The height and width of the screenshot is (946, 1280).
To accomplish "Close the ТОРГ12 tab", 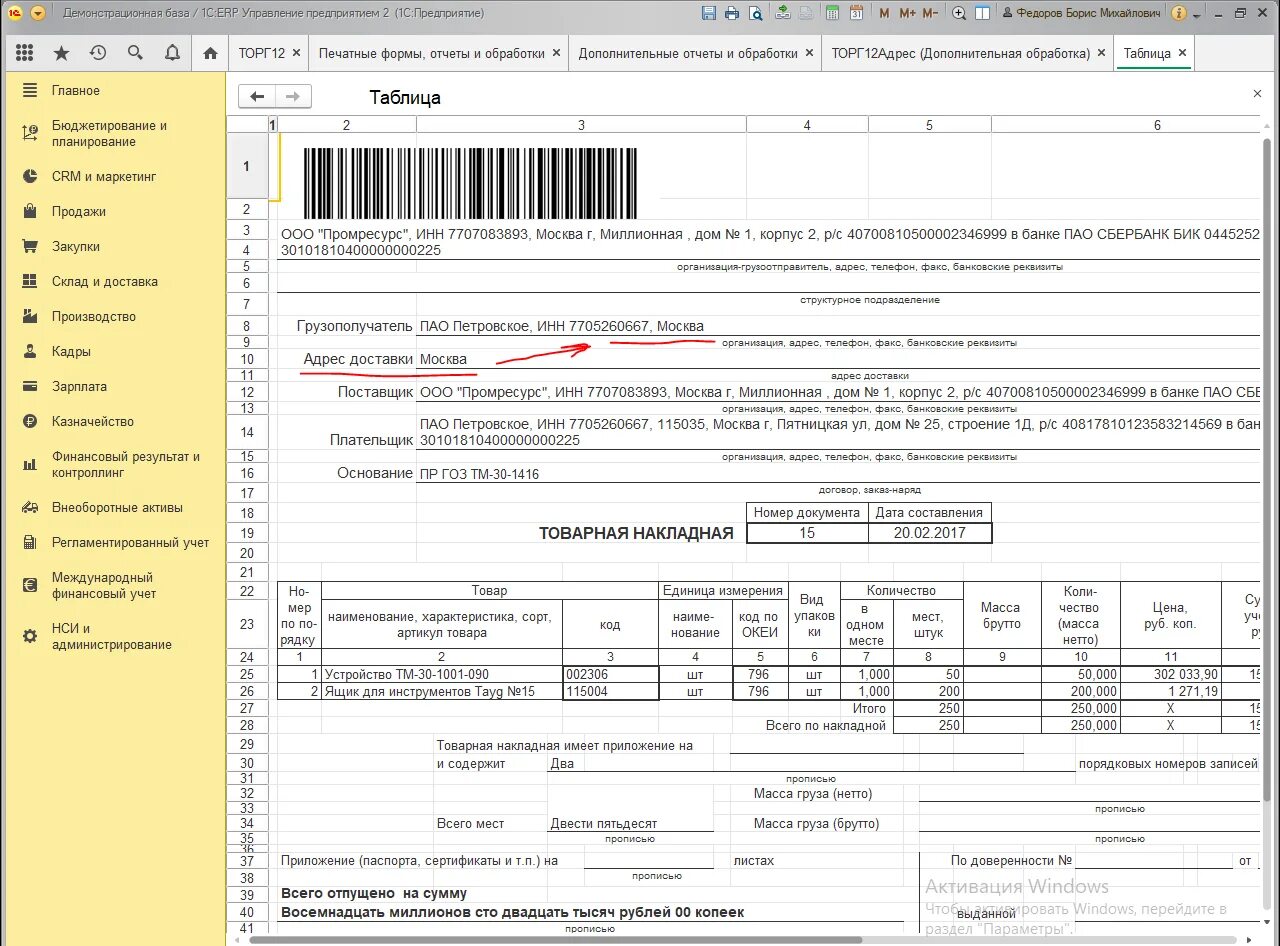I will coord(297,53).
